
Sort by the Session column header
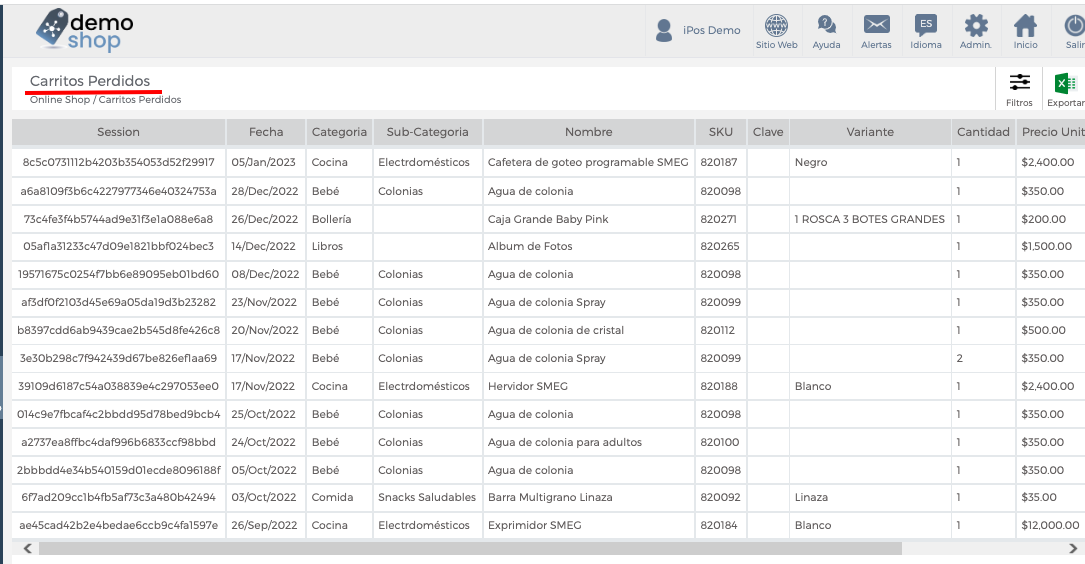(x=118, y=131)
